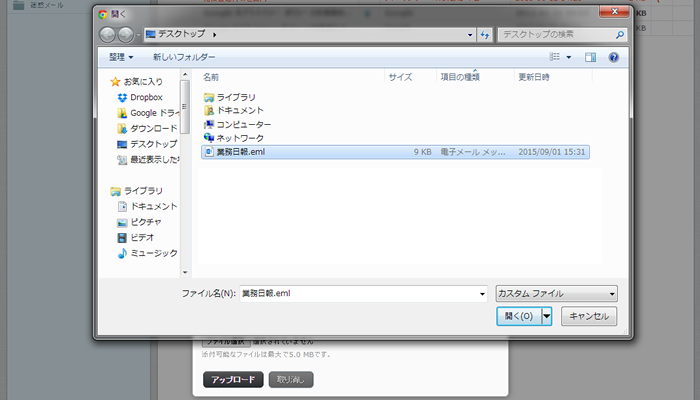Open the 整理 menu
This screenshot has width=700, height=400.
(121, 57)
